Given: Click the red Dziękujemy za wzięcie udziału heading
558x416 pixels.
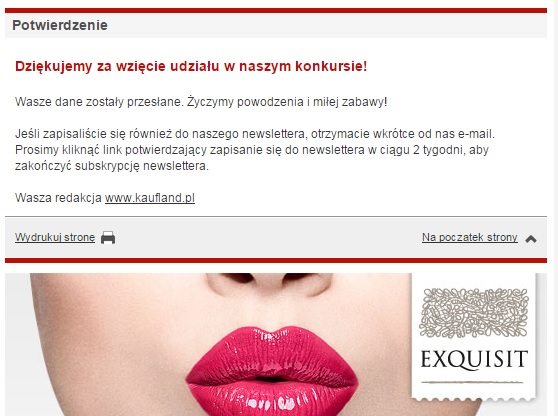Looking at the screenshot, I should [x=191, y=66].
